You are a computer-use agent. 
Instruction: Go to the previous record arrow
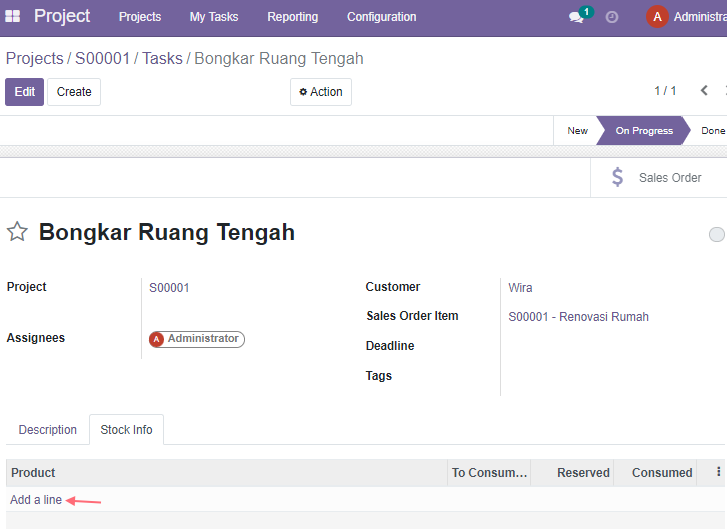click(x=704, y=90)
